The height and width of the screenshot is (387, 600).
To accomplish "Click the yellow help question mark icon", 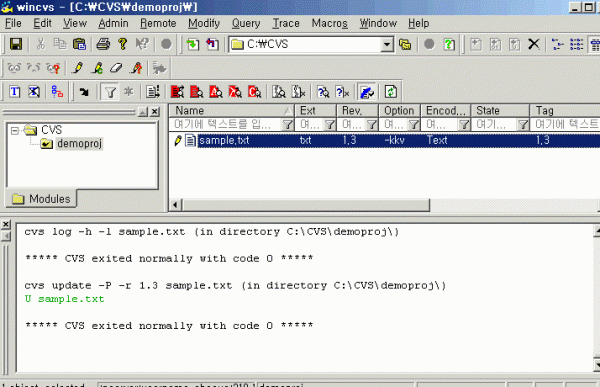I will [122, 44].
